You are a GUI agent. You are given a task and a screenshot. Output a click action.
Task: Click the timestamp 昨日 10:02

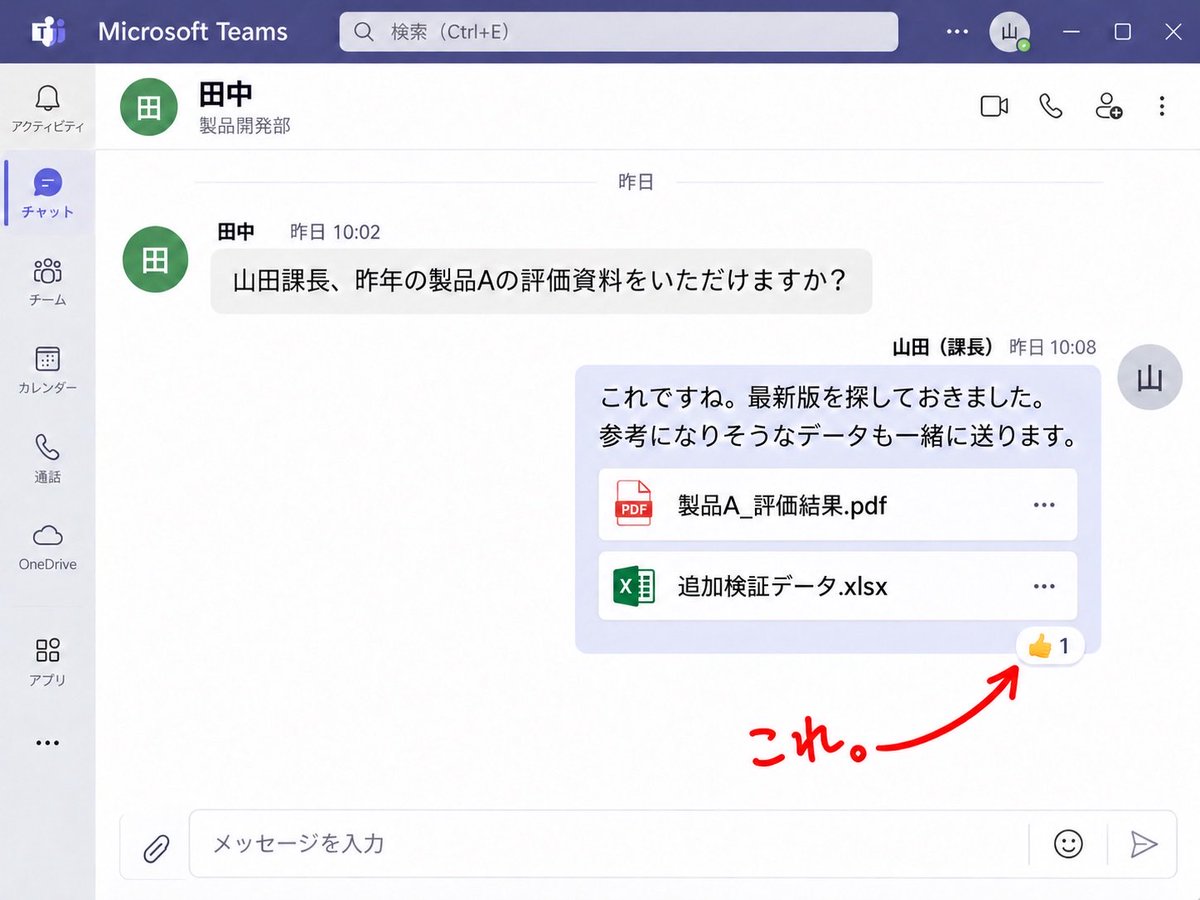(x=335, y=232)
